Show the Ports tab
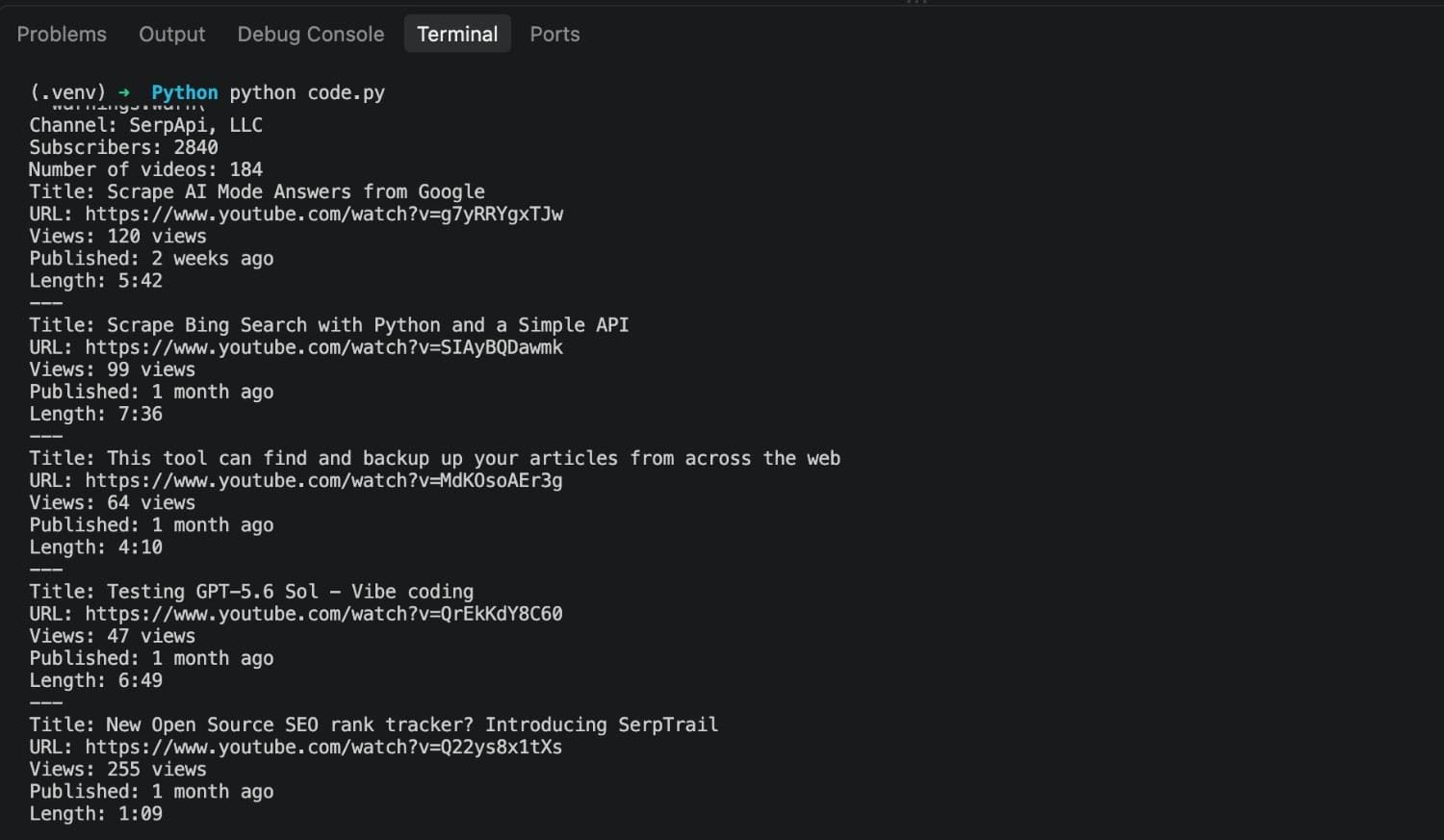The width and height of the screenshot is (1444, 840). 554,34
